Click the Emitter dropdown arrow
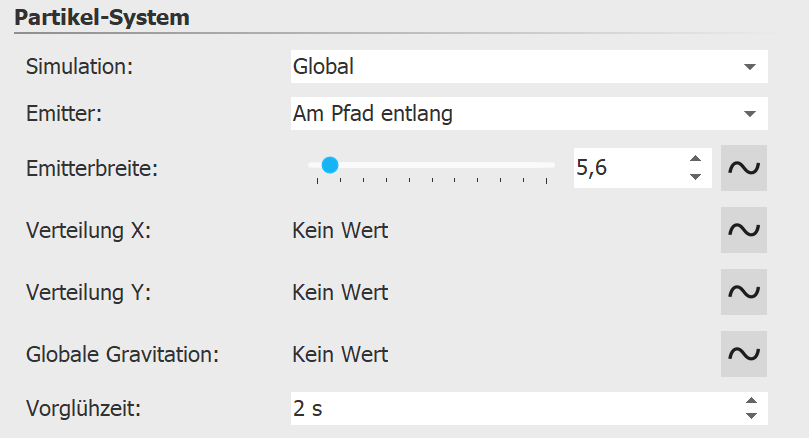 coord(749,114)
